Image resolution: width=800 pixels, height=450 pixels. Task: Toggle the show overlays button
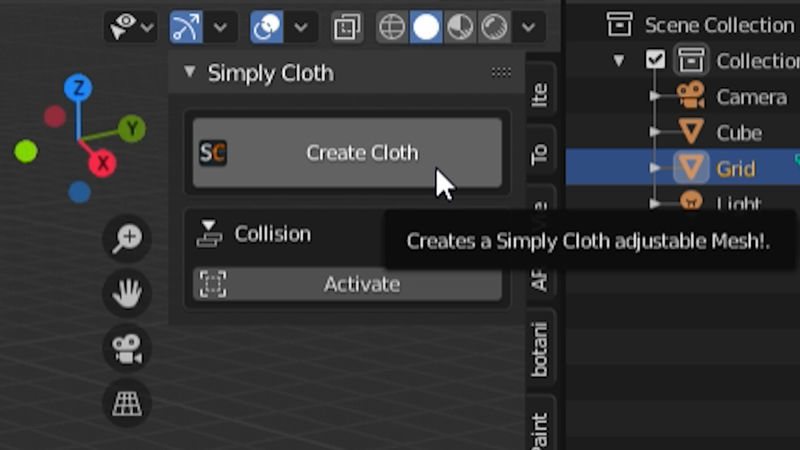point(266,27)
